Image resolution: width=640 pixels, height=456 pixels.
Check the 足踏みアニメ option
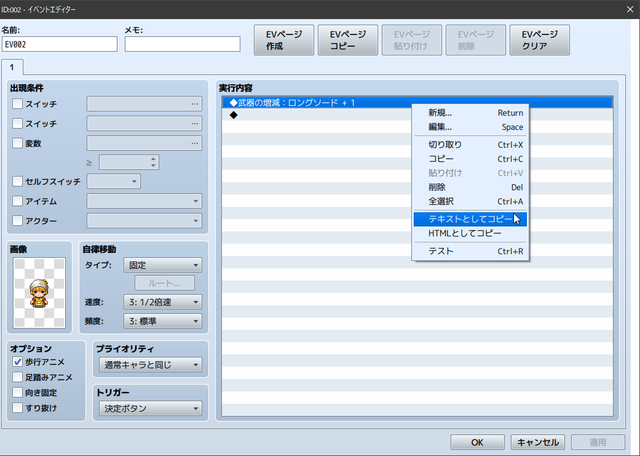pos(17,377)
